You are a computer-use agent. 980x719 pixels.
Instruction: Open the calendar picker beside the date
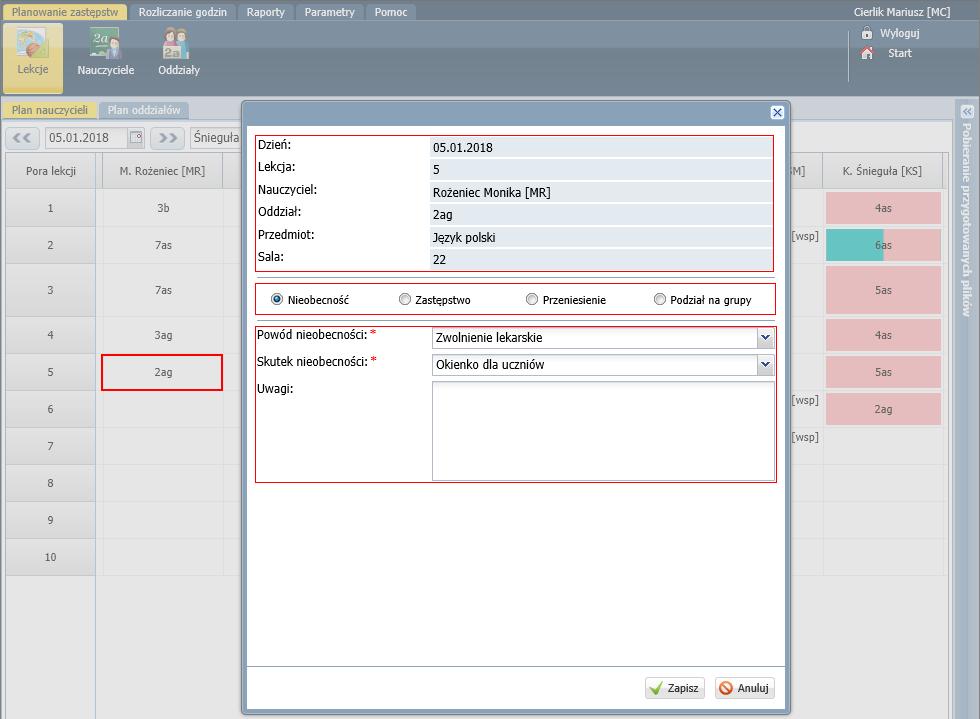coord(136,138)
